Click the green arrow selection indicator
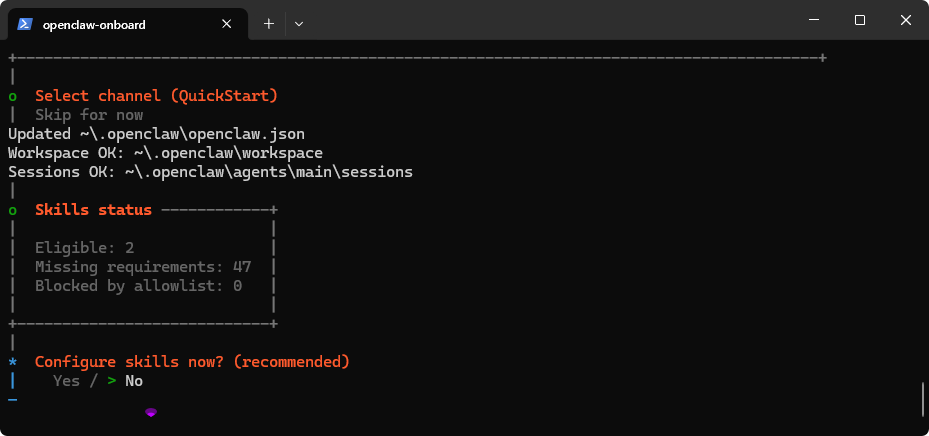 [112, 381]
